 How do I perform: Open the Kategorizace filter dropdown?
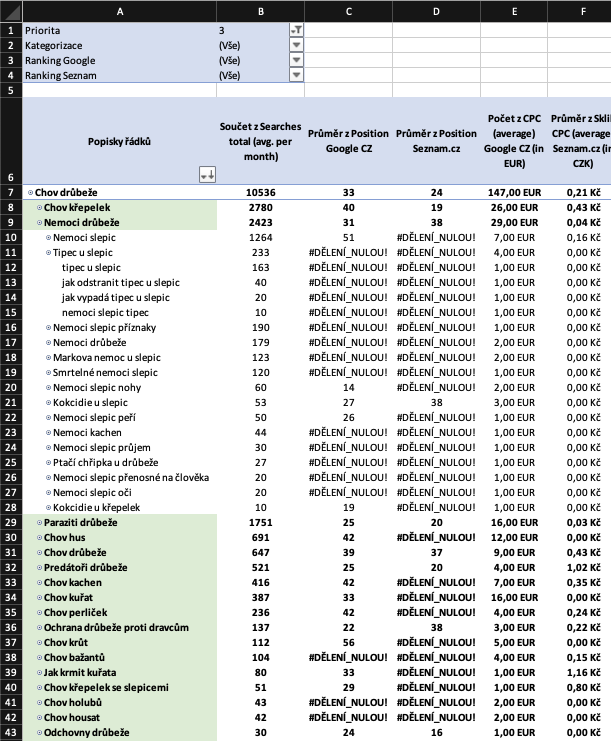tap(296, 45)
